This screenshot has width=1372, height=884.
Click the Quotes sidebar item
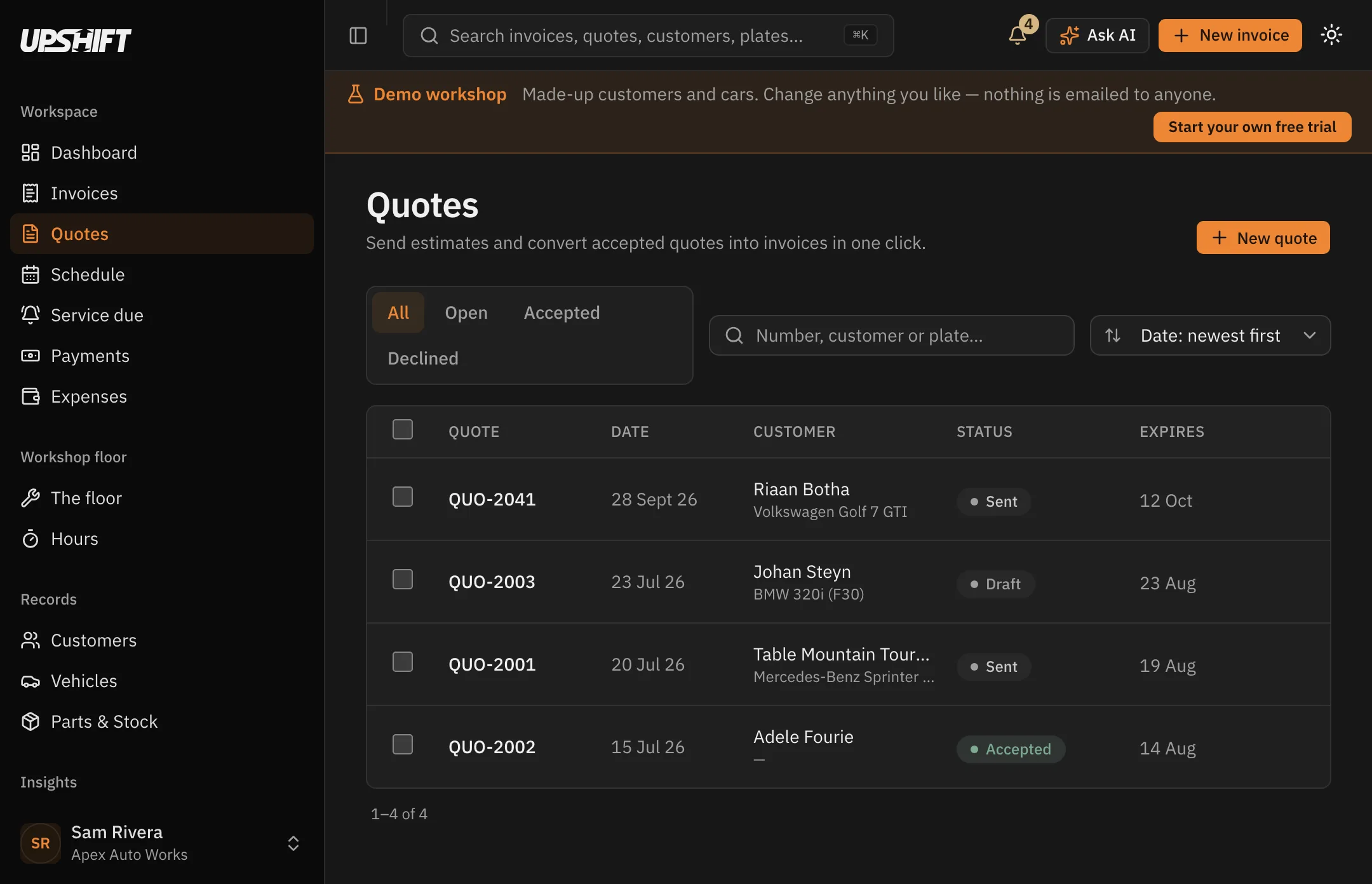[162, 234]
